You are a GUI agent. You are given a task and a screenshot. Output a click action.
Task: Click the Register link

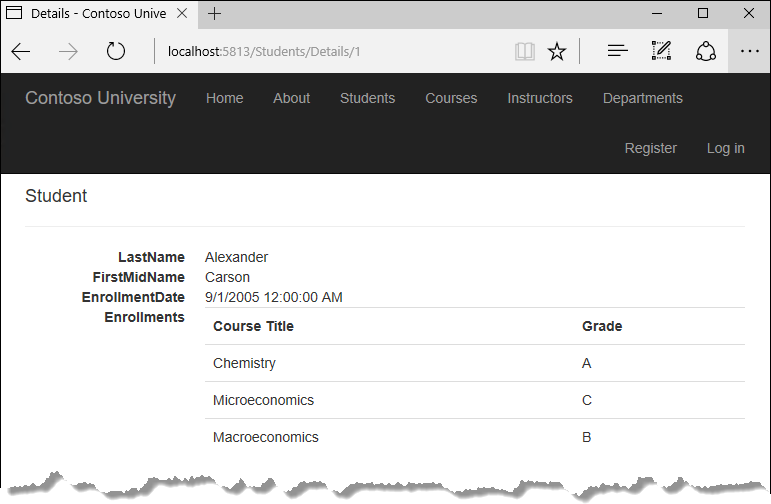coord(651,148)
